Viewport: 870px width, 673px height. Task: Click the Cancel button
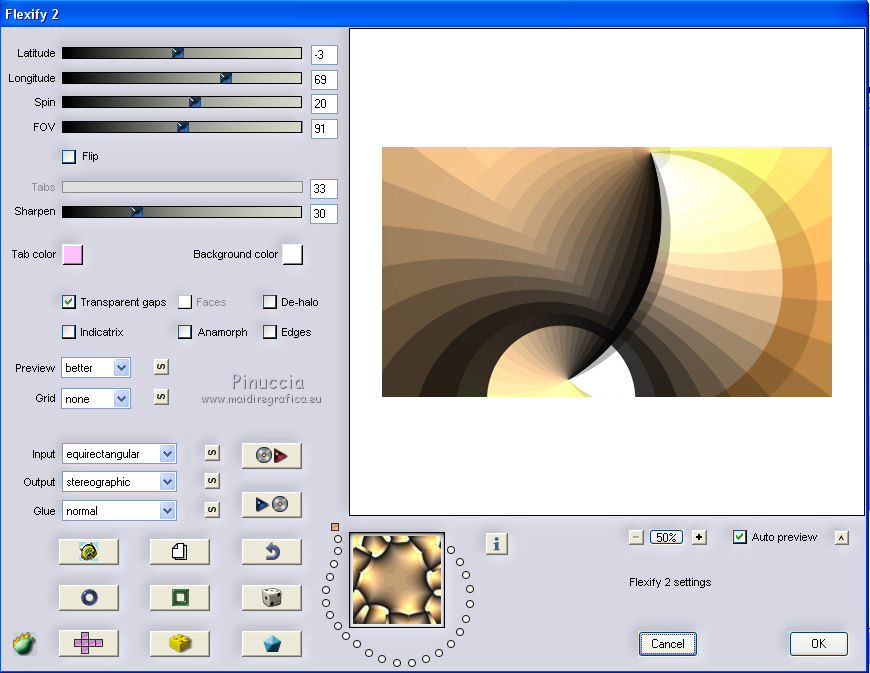tap(667, 644)
